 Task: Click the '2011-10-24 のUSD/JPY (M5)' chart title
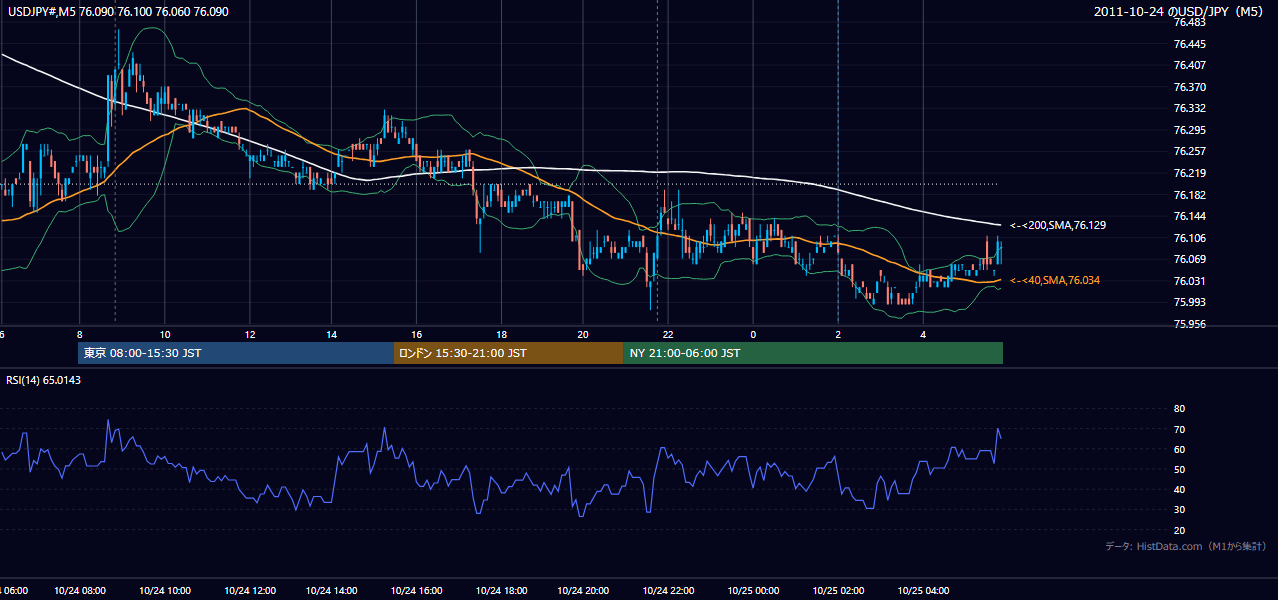point(1180,11)
